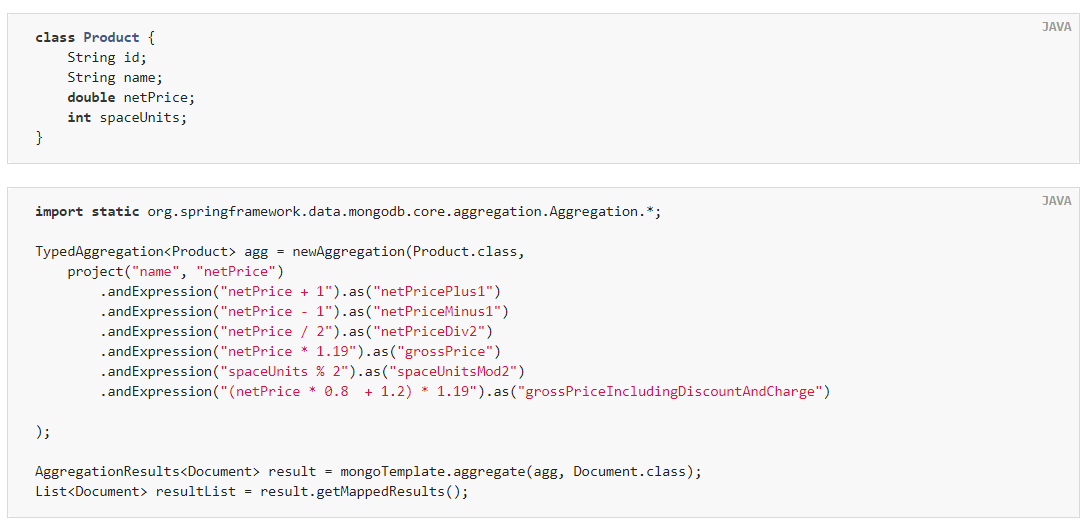The width and height of the screenshot is (1089, 526).
Task: Click the "spaceUnits % 2" expression string
Action: [285, 372]
